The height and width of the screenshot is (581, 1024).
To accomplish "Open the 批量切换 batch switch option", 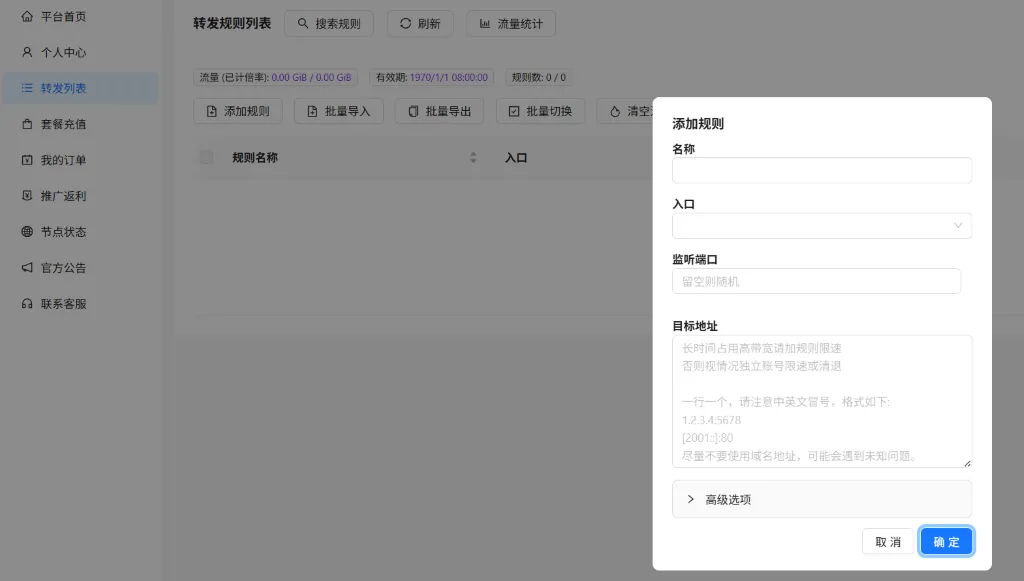I will click(x=541, y=110).
